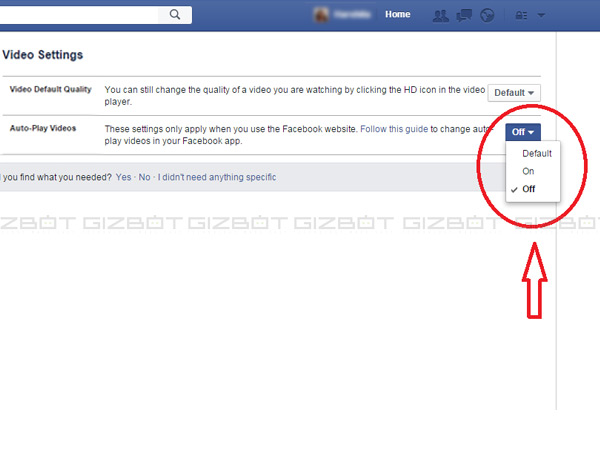Answer Yes to the feedback question
The width and height of the screenshot is (600, 450).
(123, 177)
